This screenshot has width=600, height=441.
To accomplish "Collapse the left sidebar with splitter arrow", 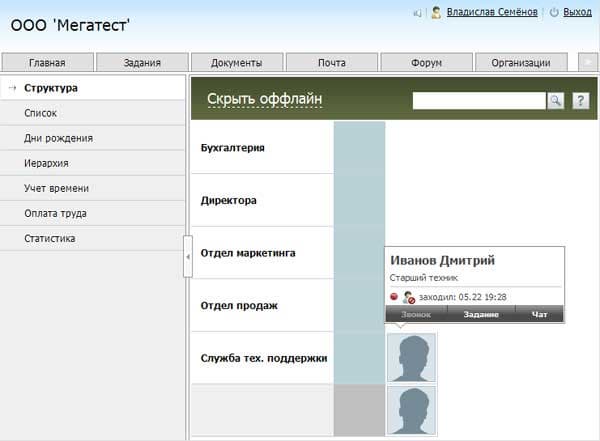I will pos(188,256).
